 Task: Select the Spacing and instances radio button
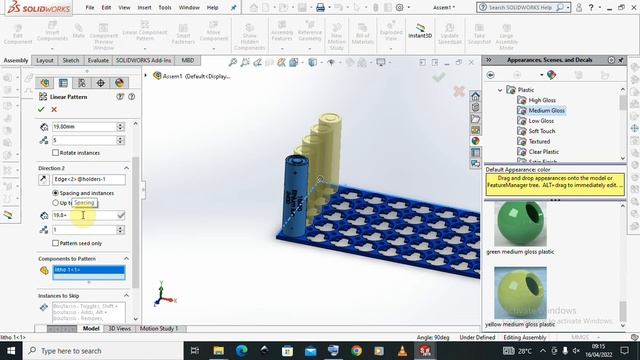point(56,193)
